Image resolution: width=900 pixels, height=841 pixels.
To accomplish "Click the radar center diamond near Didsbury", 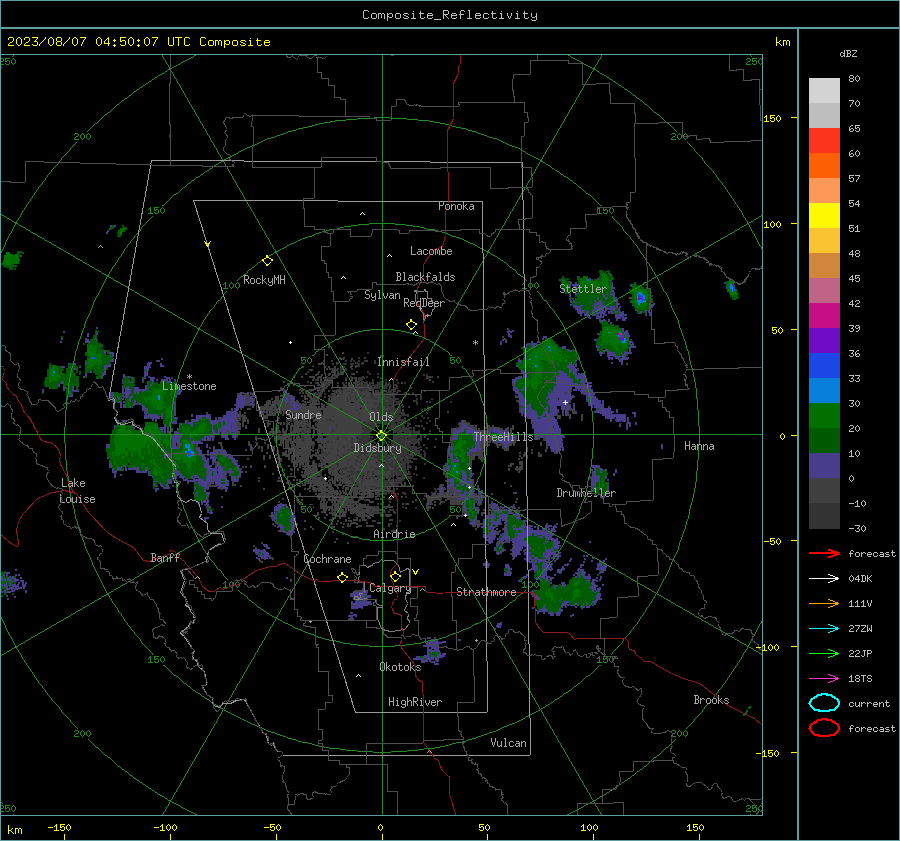I will (381, 436).
